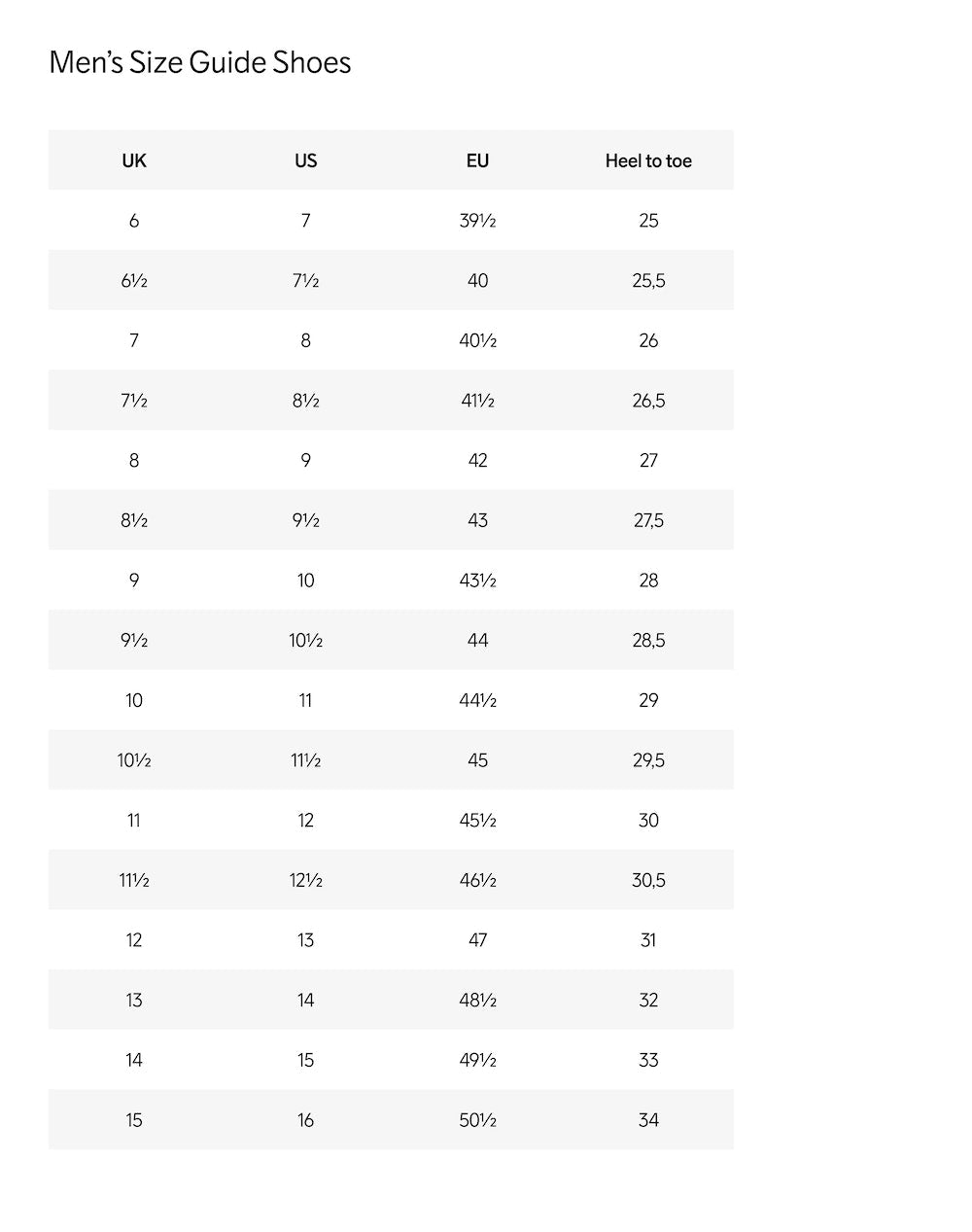This screenshot has height=1232, width=972.
Task: Select UK size 6 cell
Action: (134, 221)
